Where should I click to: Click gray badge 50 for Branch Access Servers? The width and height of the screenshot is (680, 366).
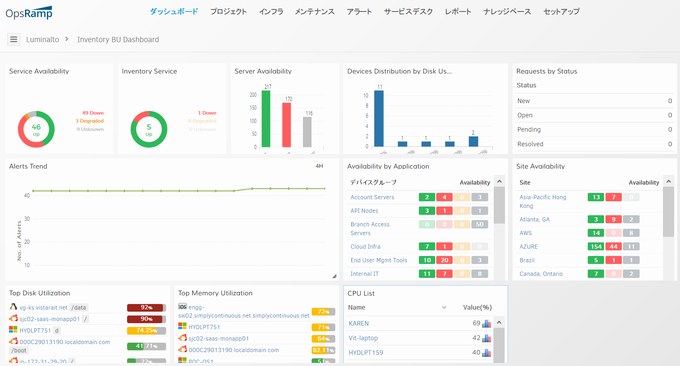(x=480, y=224)
